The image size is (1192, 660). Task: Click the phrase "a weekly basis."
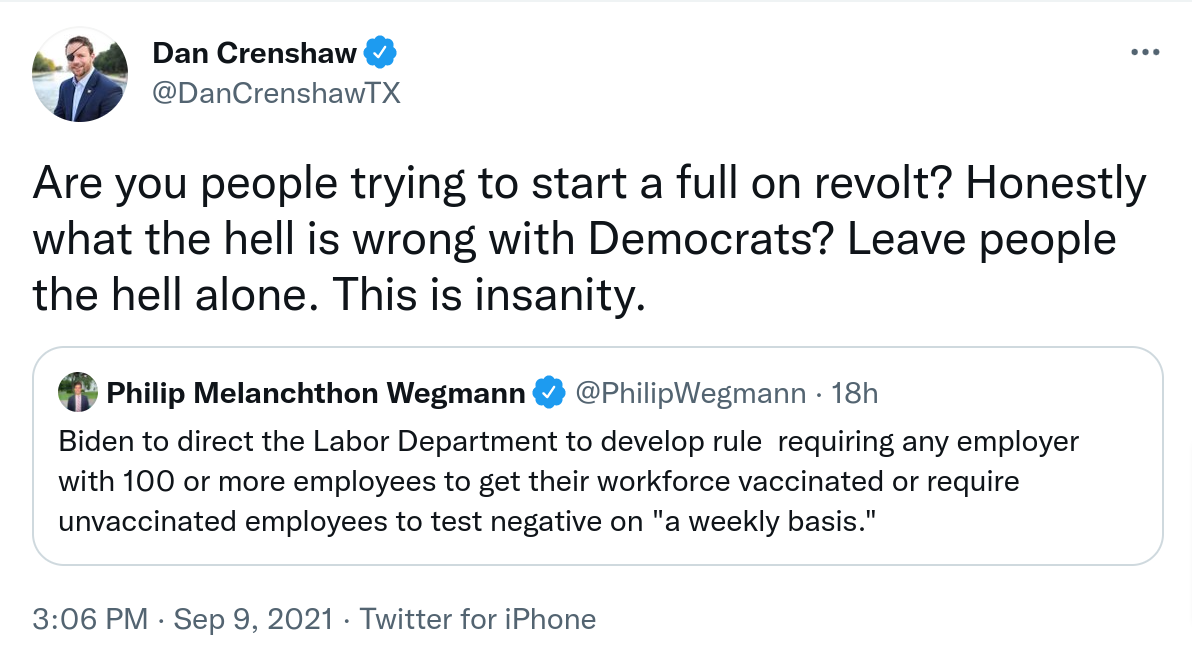(765, 522)
